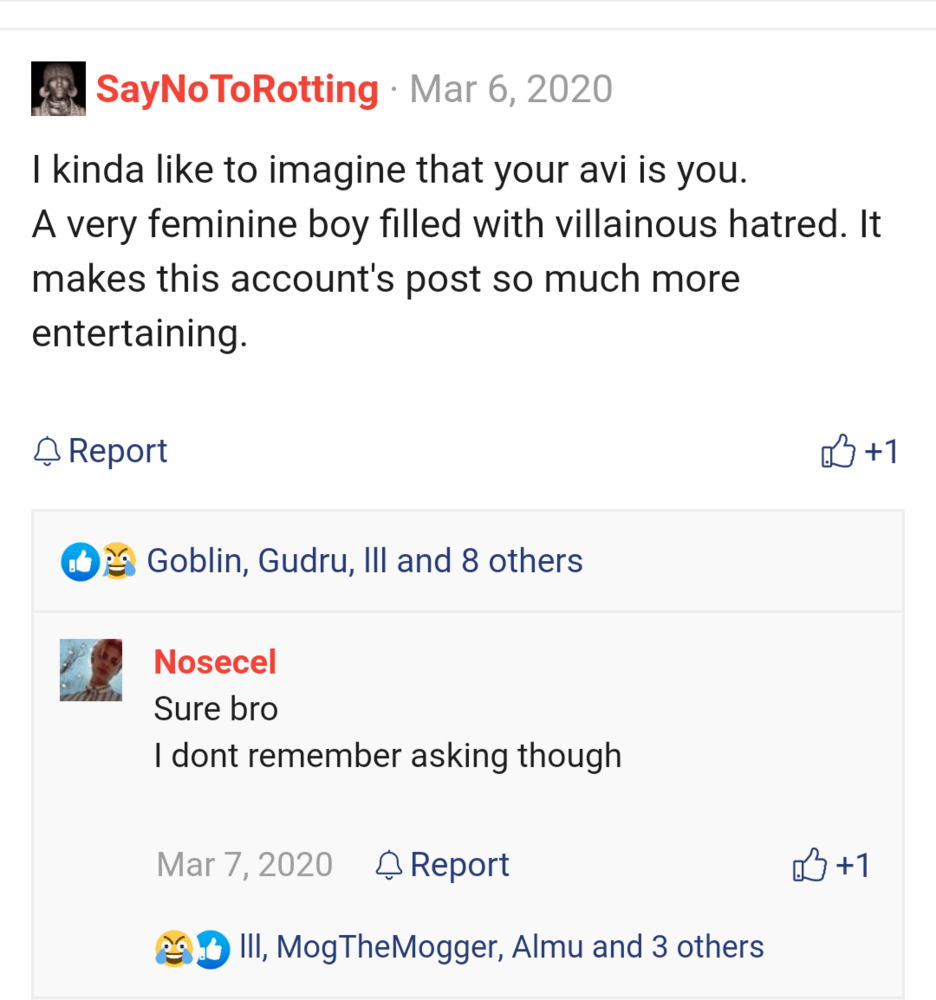Open Nosecel's profile via username
Viewport: 936px width, 1000px height.
click(x=215, y=661)
